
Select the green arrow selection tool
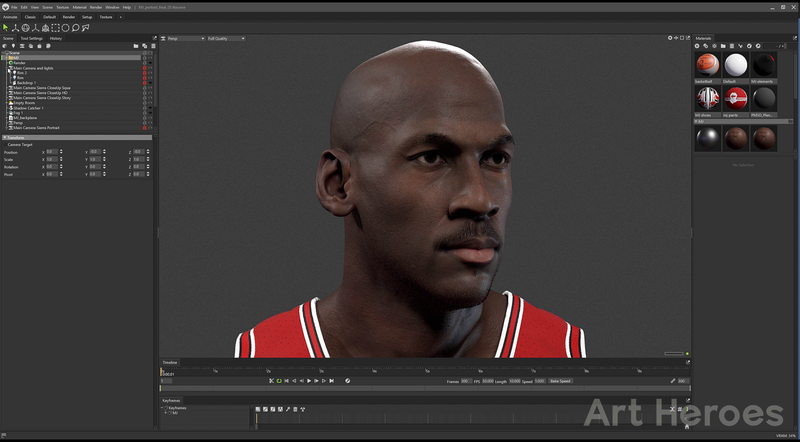point(6,28)
